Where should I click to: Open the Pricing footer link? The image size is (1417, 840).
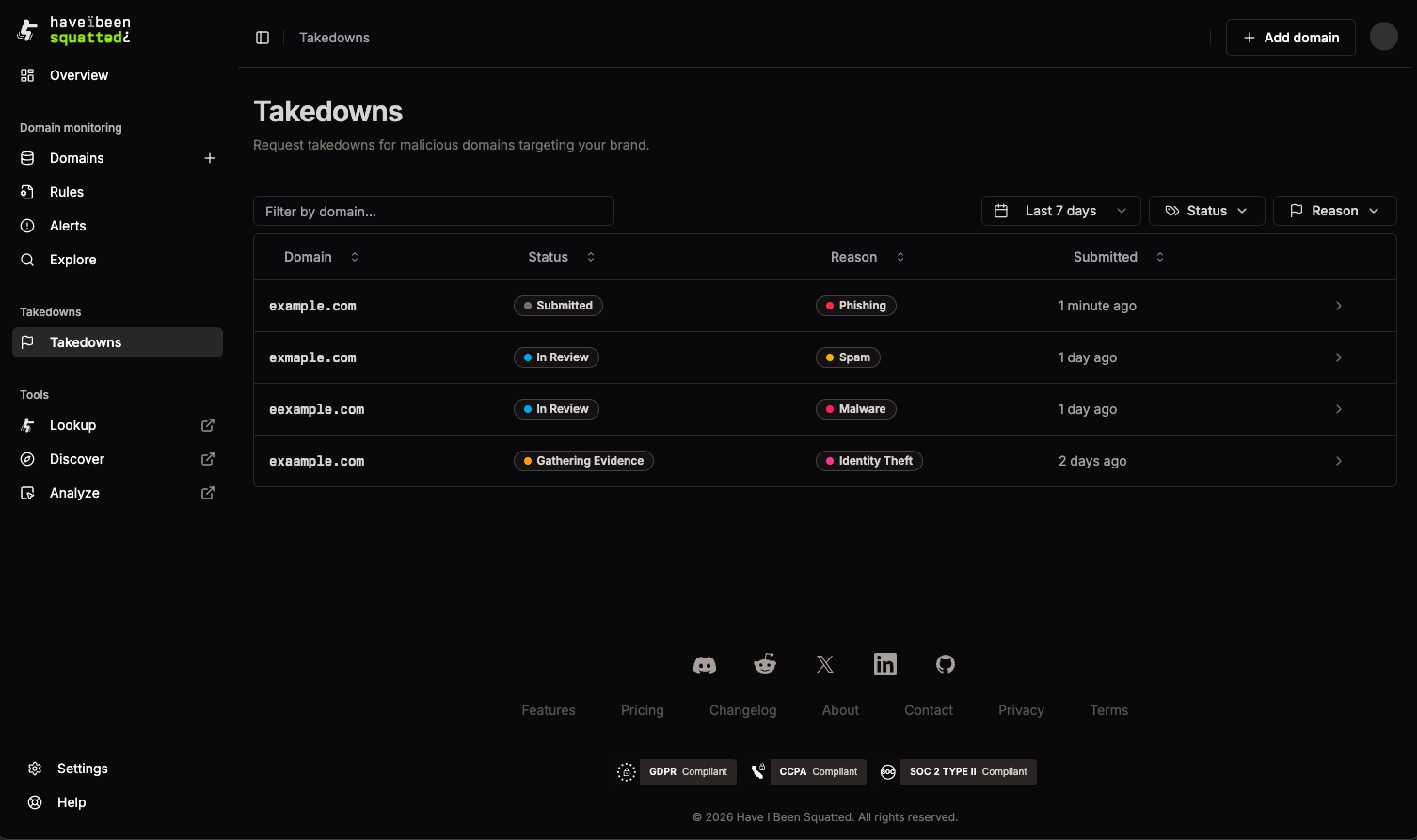tap(643, 710)
